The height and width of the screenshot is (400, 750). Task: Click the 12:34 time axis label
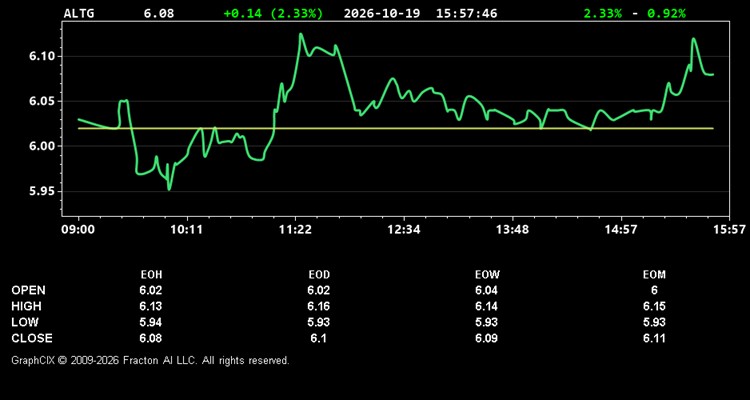click(x=404, y=230)
